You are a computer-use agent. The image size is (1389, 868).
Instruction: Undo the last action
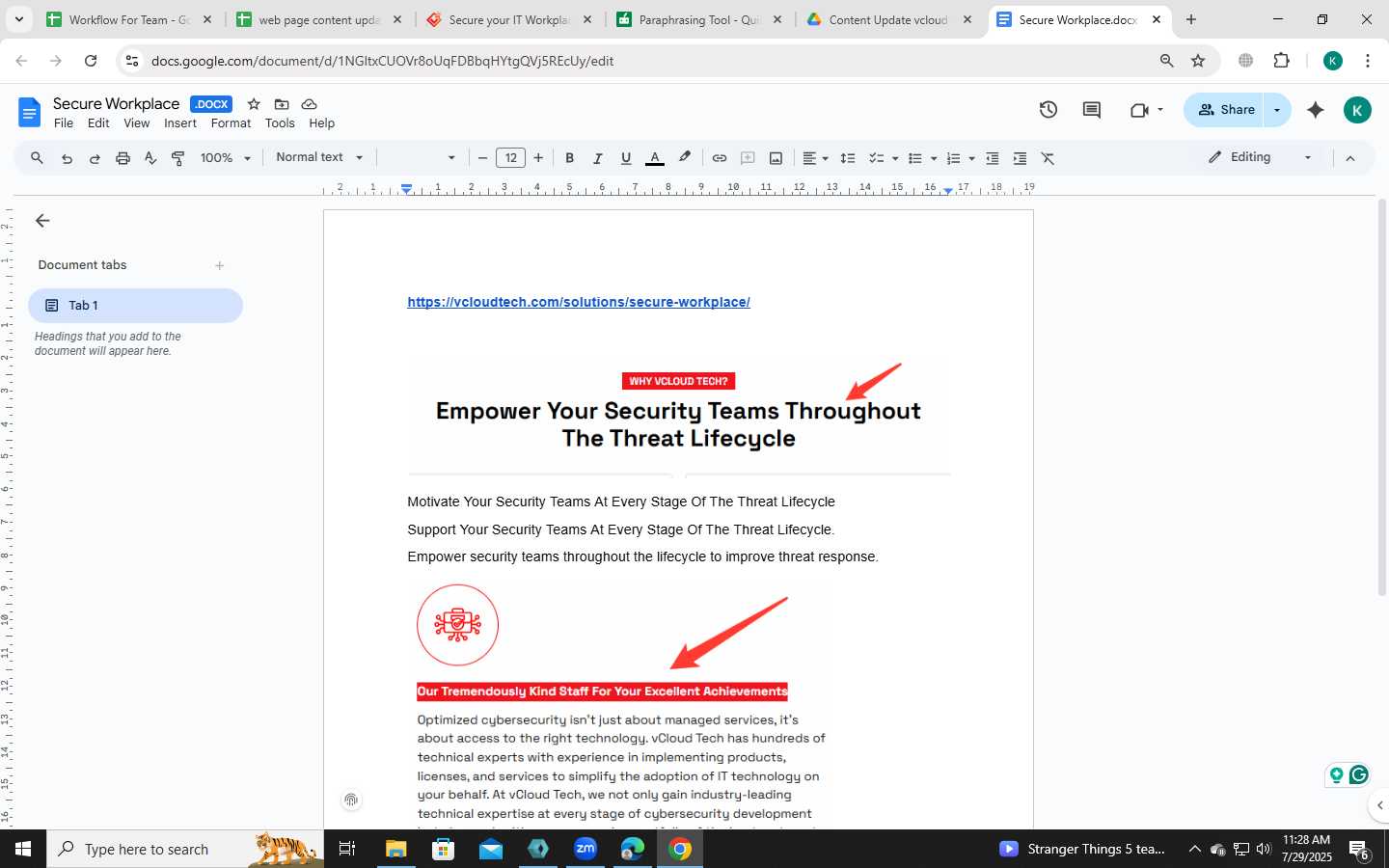point(67,158)
